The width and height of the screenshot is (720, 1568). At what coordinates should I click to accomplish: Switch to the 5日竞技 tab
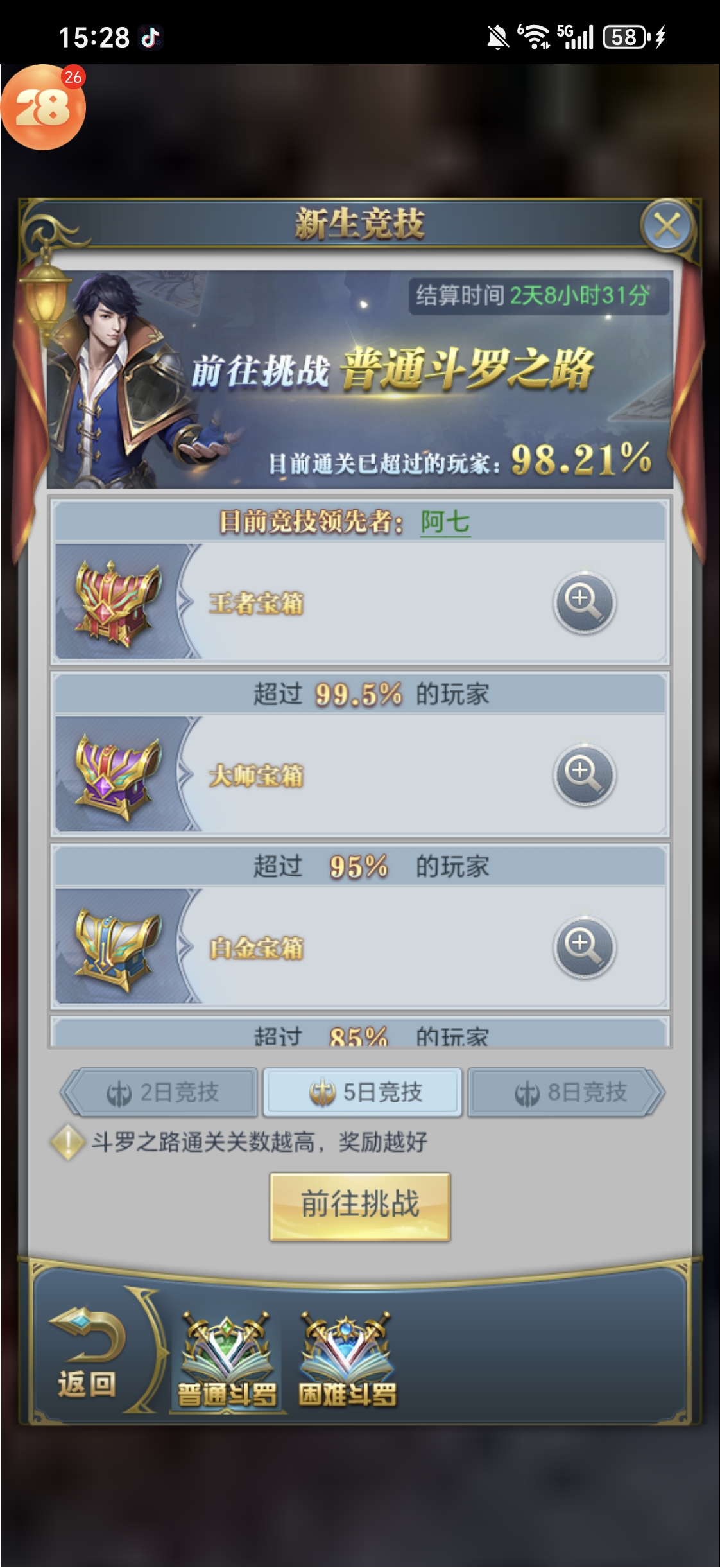click(363, 1092)
